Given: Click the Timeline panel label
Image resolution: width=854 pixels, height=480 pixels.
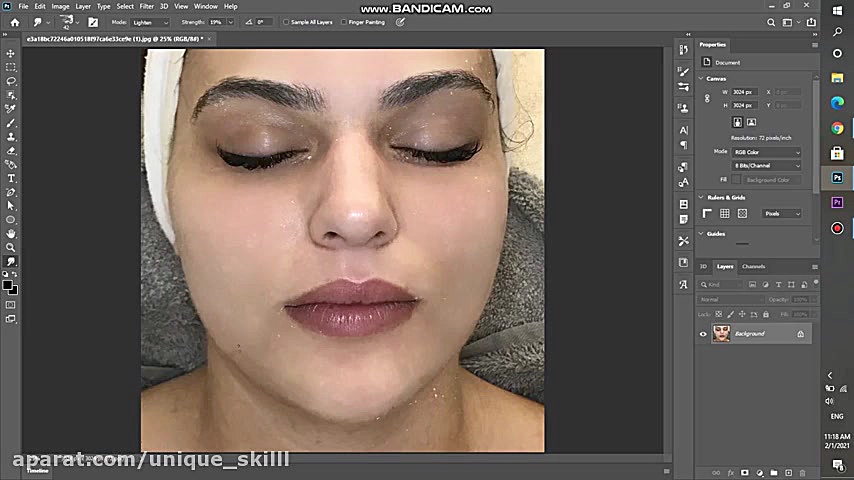Looking at the screenshot, I should pos(37,470).
